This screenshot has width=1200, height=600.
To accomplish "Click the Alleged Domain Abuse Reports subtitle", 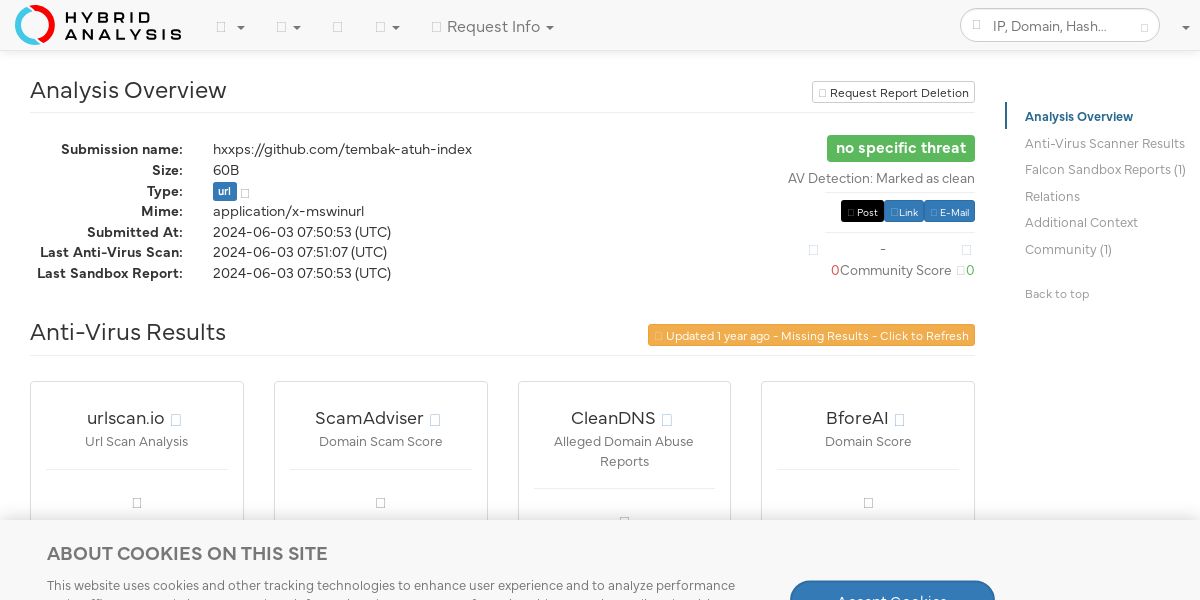I will [624, 452].
